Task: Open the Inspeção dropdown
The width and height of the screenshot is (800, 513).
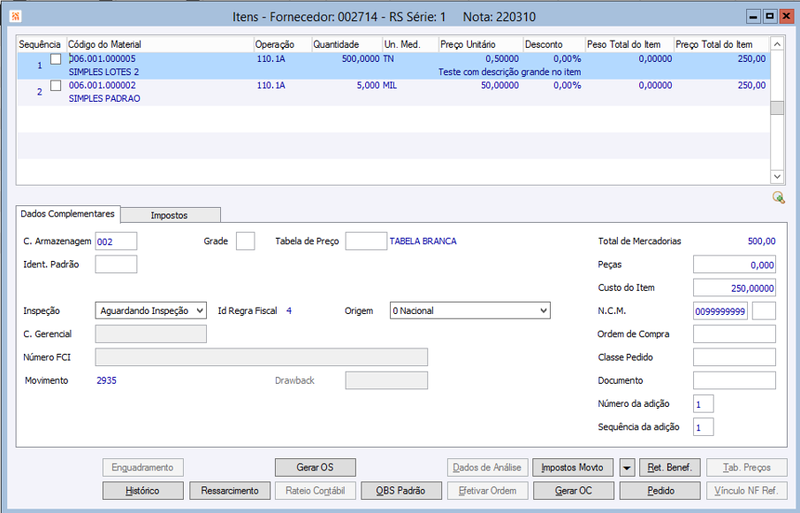Action: pyautogui.click(x=151, y=310)
